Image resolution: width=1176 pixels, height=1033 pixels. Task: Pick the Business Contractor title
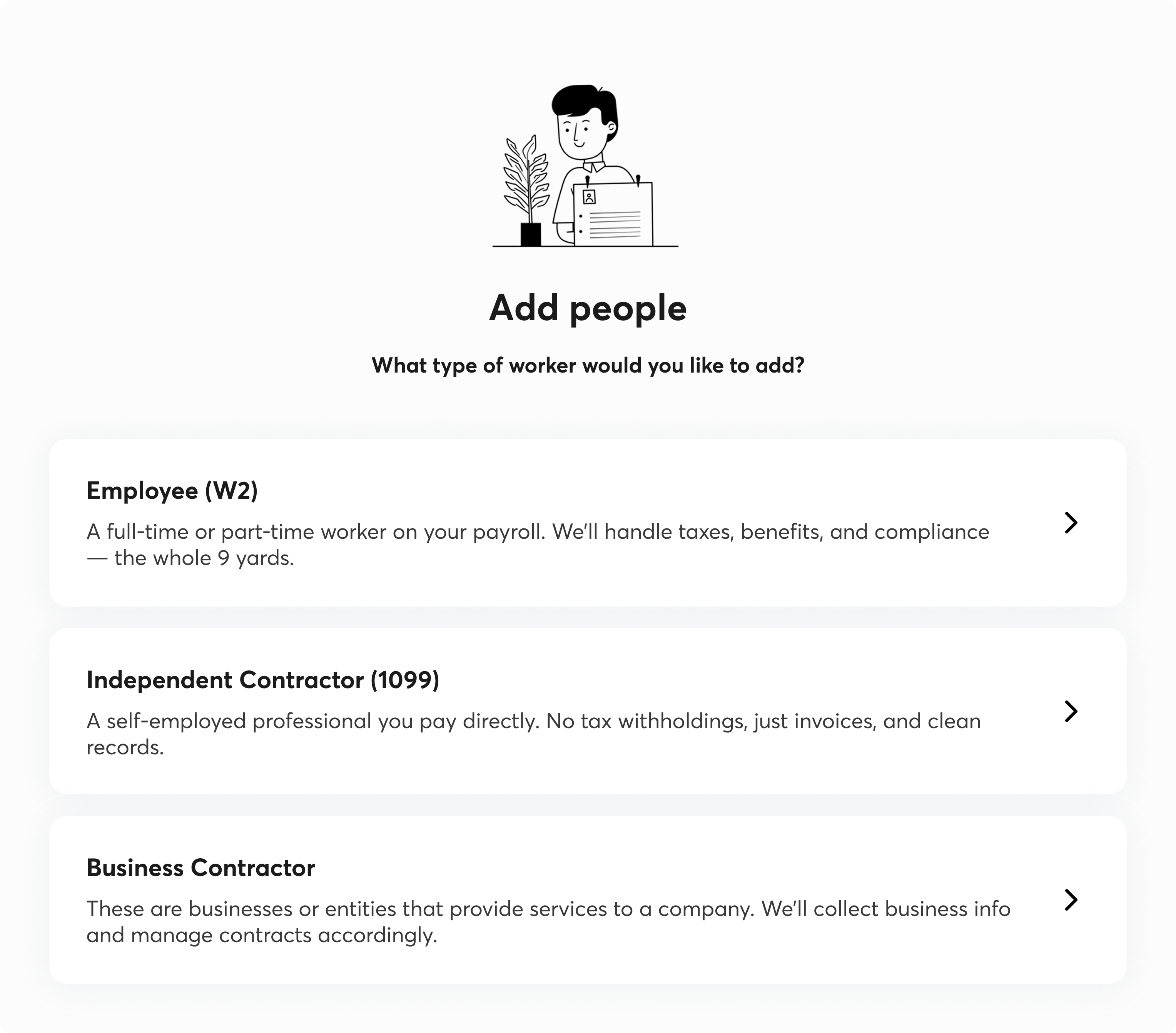click(x=200, y=868)
